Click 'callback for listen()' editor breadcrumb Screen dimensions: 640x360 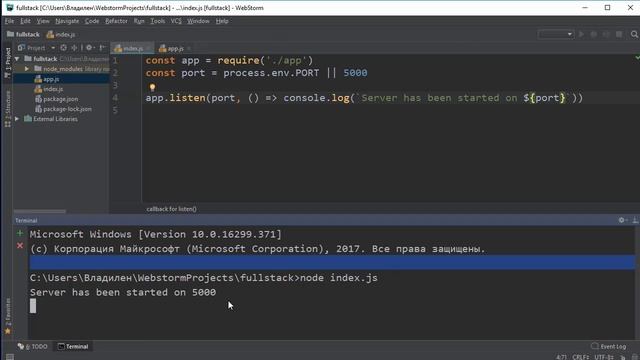[x=171, y=209]
